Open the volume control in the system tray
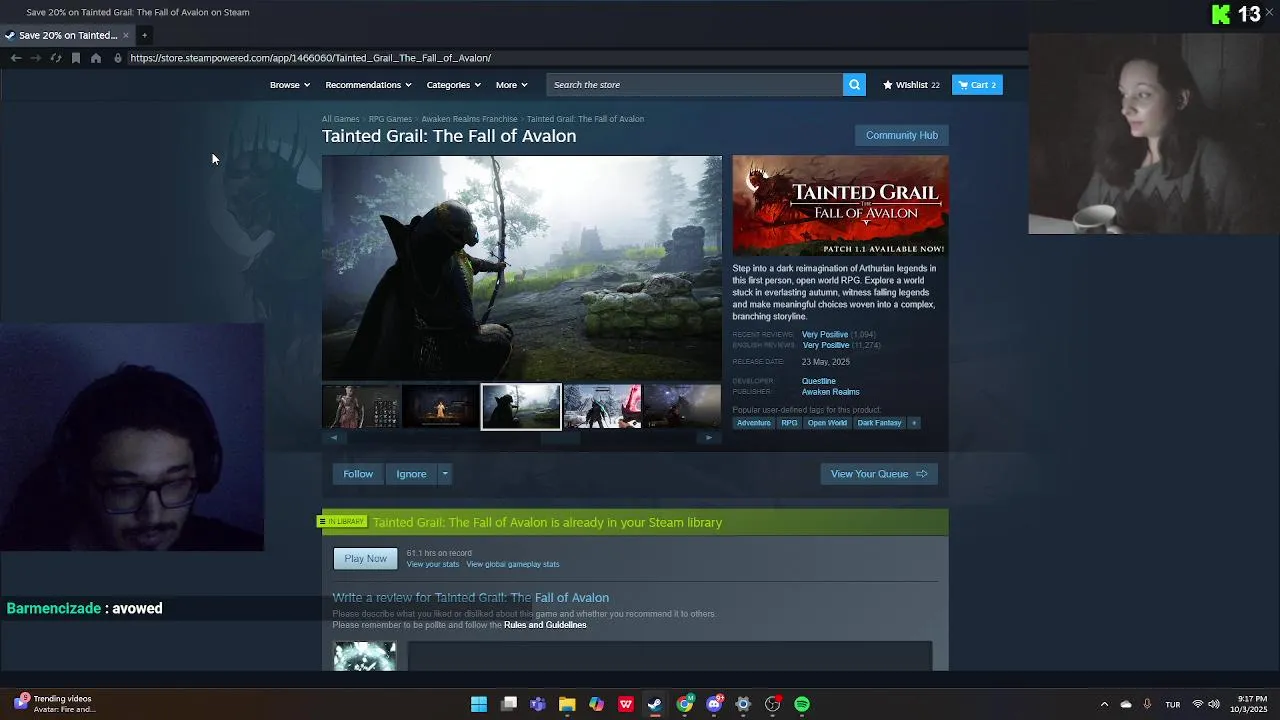 click(1214, 704)
